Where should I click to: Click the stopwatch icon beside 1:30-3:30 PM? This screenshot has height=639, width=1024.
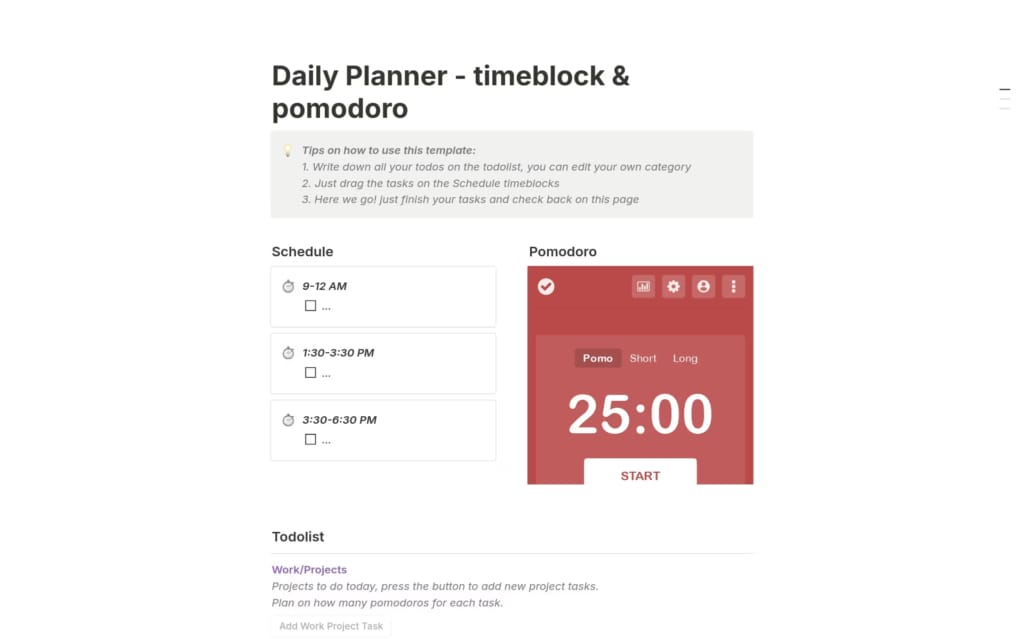(x=288, y=353)
